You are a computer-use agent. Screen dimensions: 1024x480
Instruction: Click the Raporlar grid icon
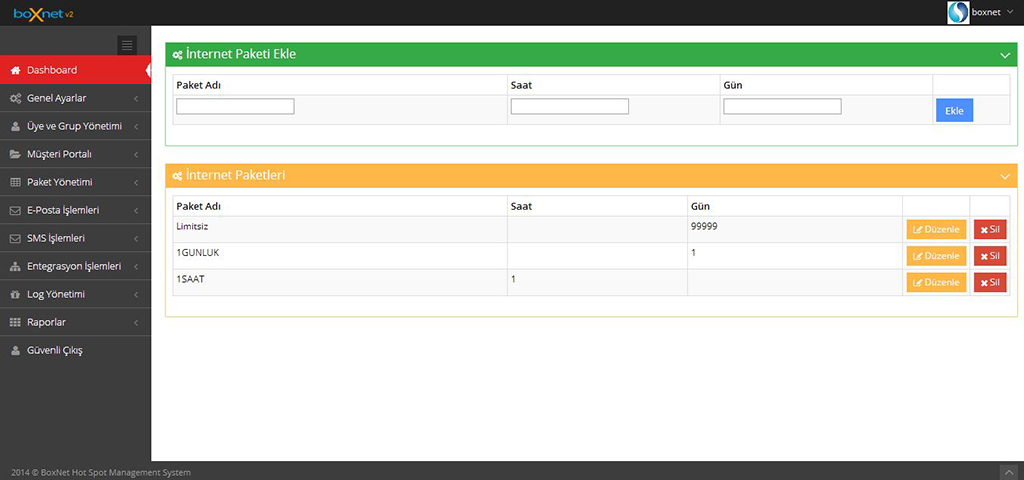[x=16, y=323]
